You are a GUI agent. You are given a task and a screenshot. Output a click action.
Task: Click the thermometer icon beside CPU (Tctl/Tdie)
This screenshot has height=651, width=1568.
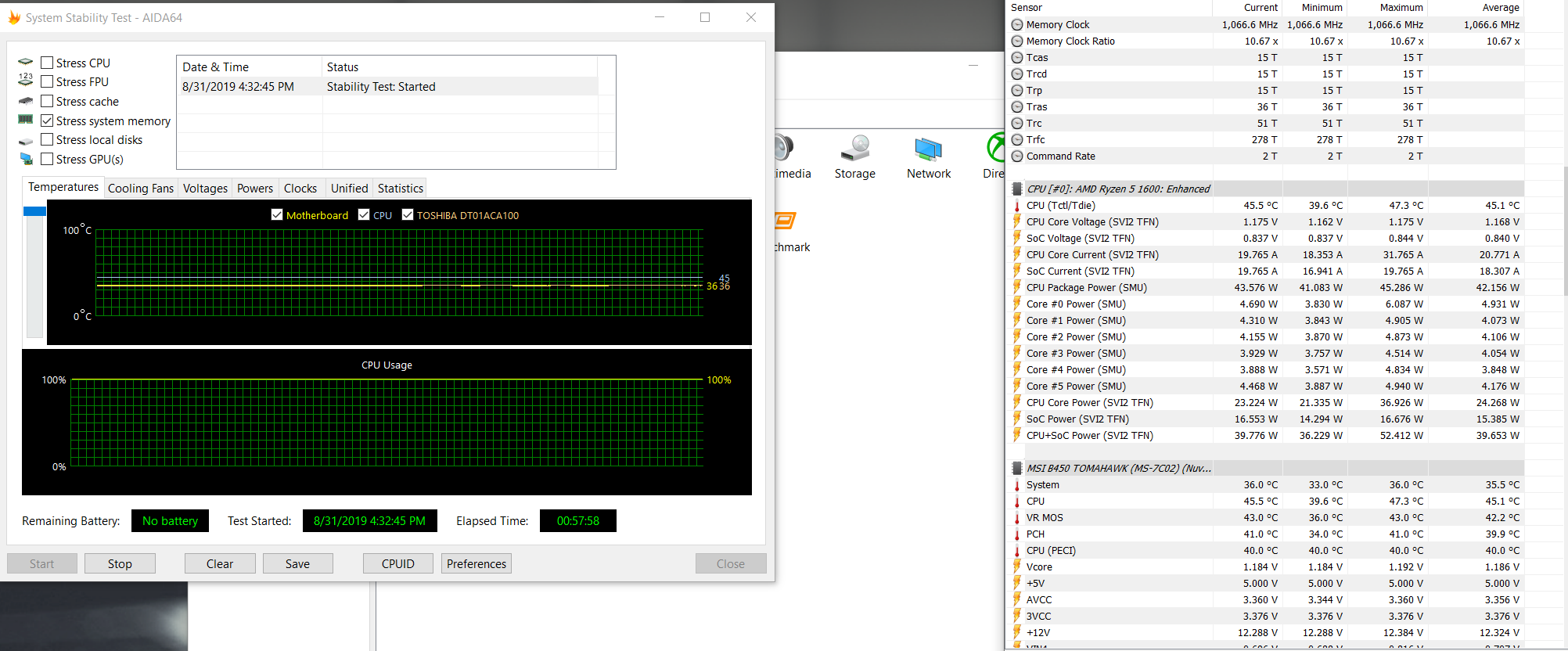[1017, 206]
